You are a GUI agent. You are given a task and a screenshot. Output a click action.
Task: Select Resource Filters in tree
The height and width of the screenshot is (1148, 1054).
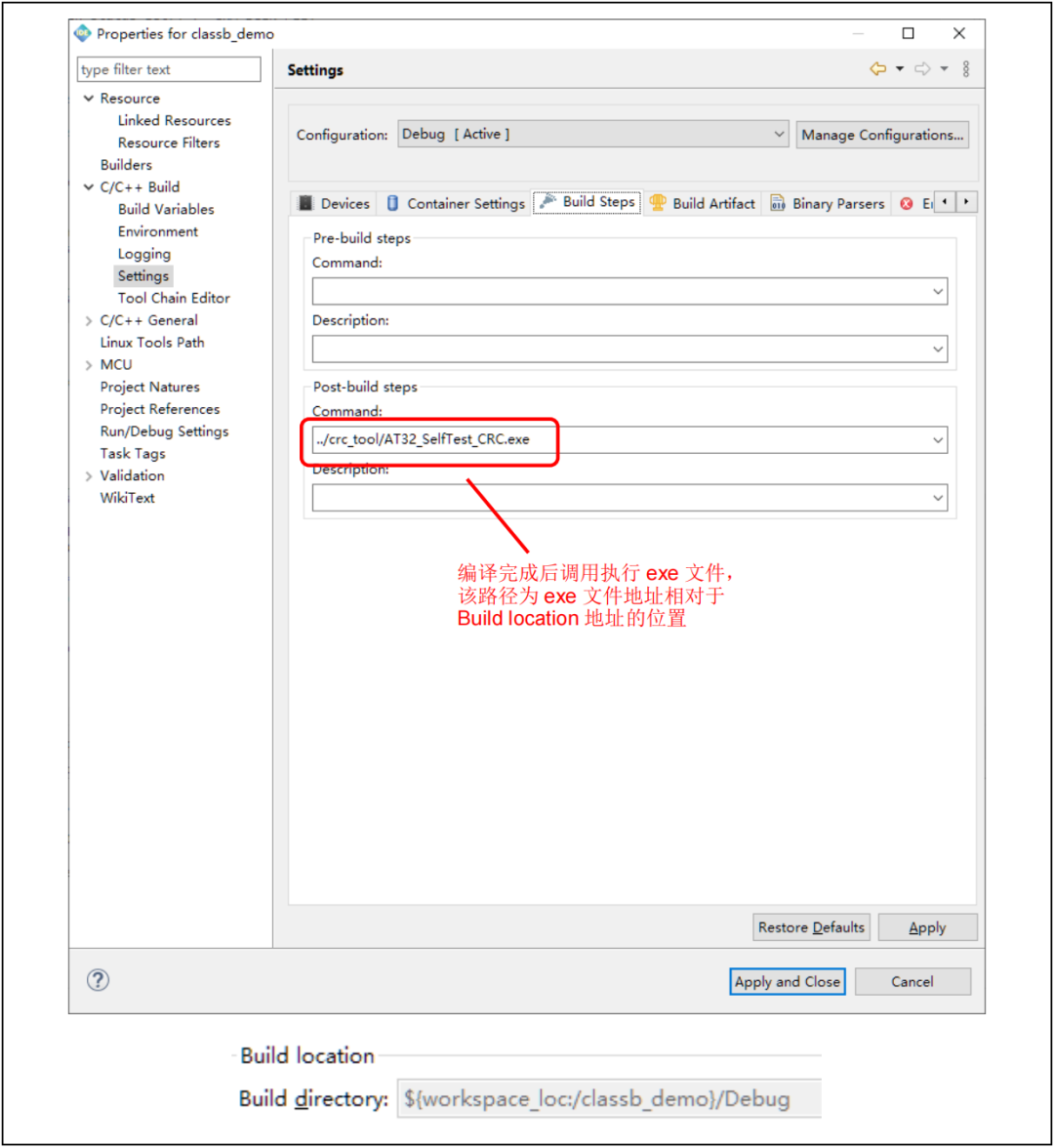point(168,143)
